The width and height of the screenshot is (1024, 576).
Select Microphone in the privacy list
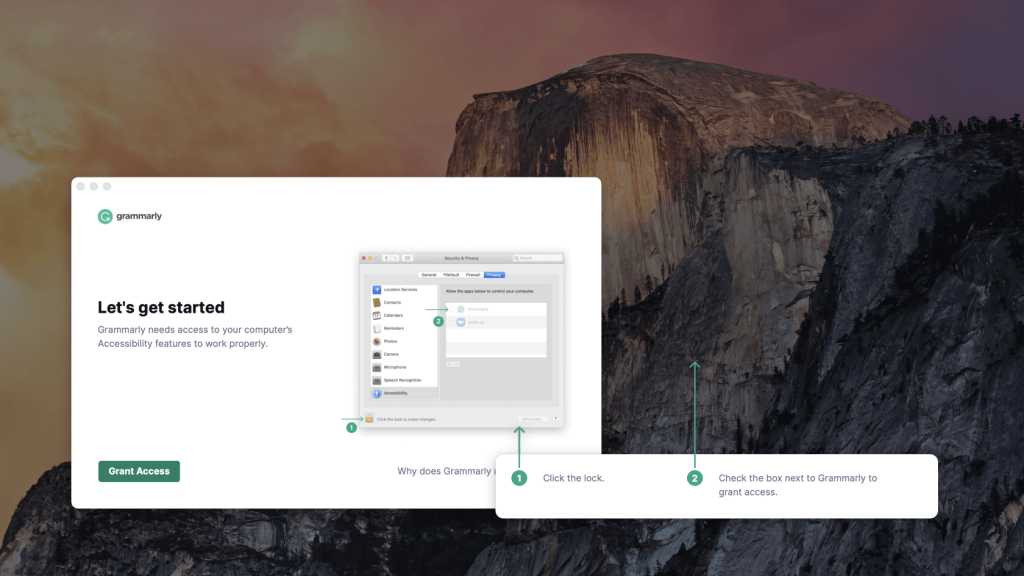(394, 367)
